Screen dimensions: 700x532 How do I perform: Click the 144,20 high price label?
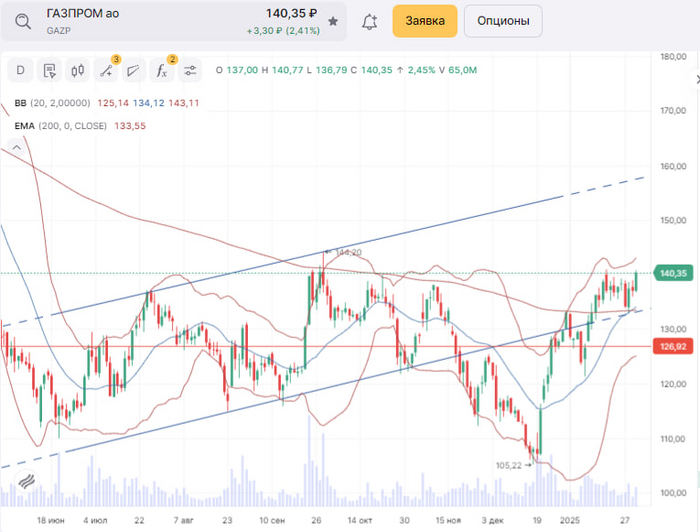coord(348,252)
